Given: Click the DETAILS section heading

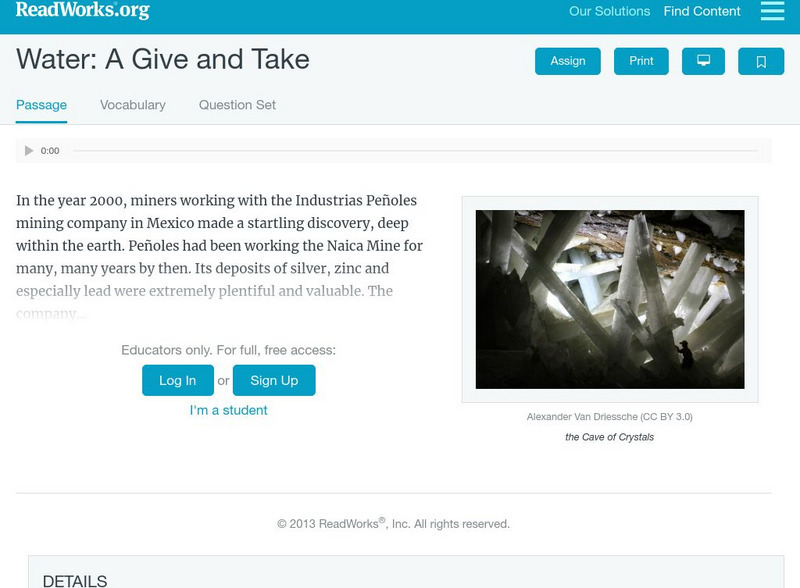Looking at the screenshot, I should pos(75,580).
